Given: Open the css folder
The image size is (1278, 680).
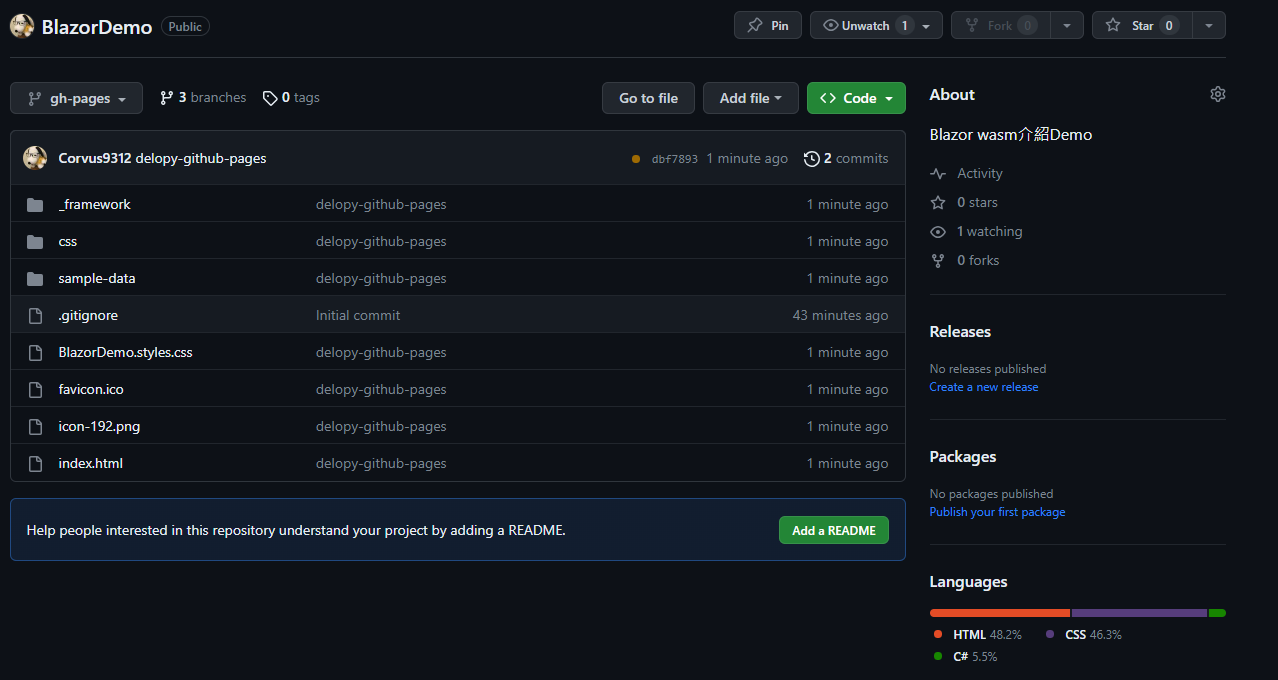Looking at the screenshot, I should pyautogui.click(x=68, y=241).
